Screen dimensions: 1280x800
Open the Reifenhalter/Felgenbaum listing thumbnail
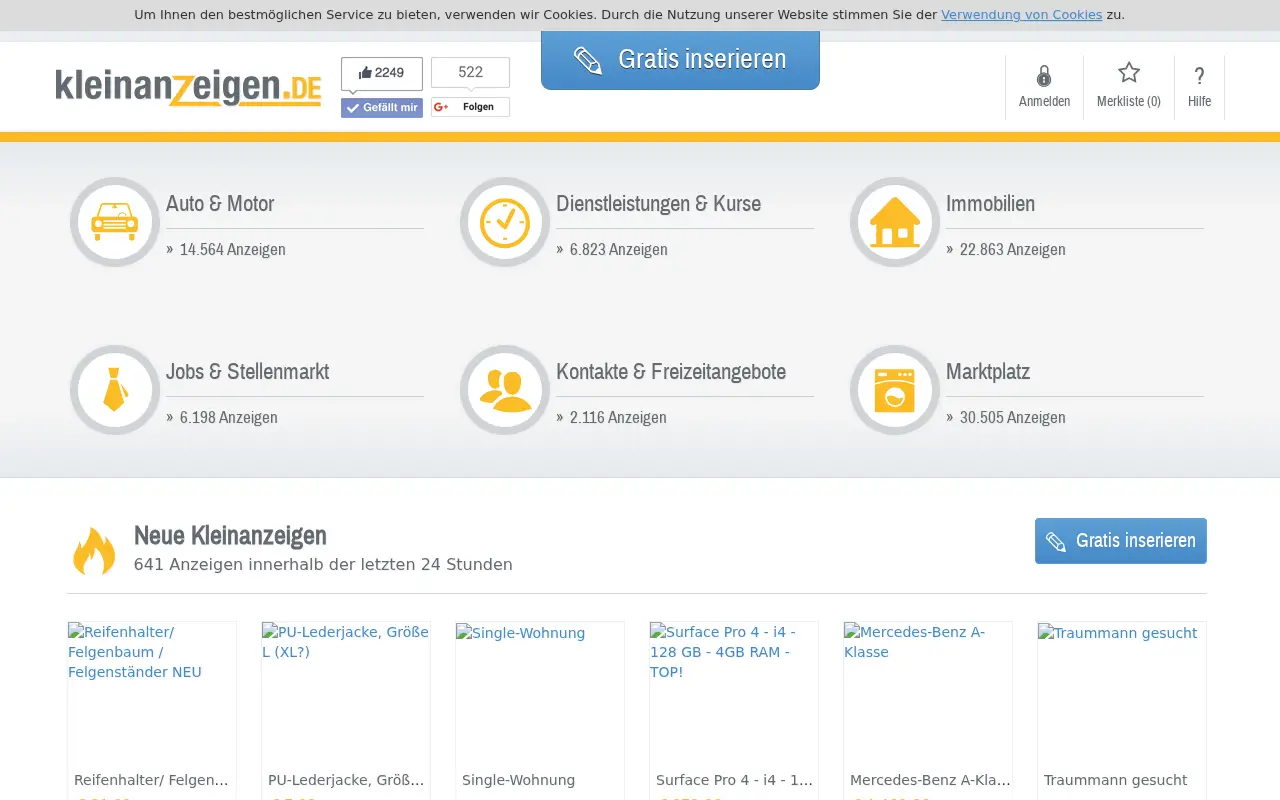[152, 694]
